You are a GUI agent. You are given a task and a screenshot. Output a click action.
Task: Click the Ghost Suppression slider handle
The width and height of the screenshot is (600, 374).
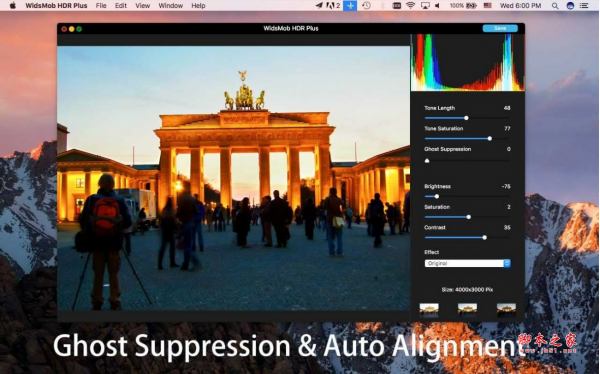[427, 161]
